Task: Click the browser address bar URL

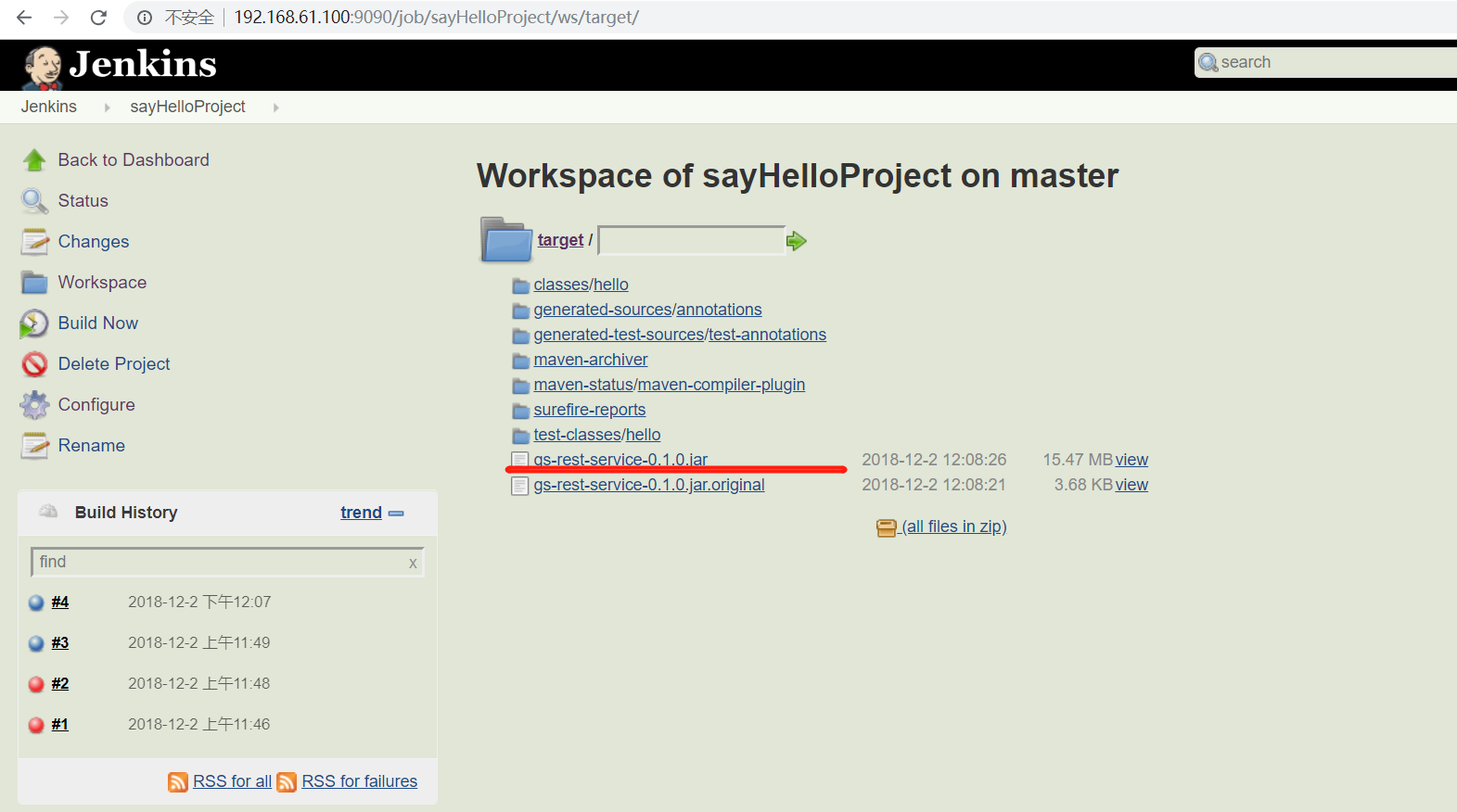Action: pos(436,18)
